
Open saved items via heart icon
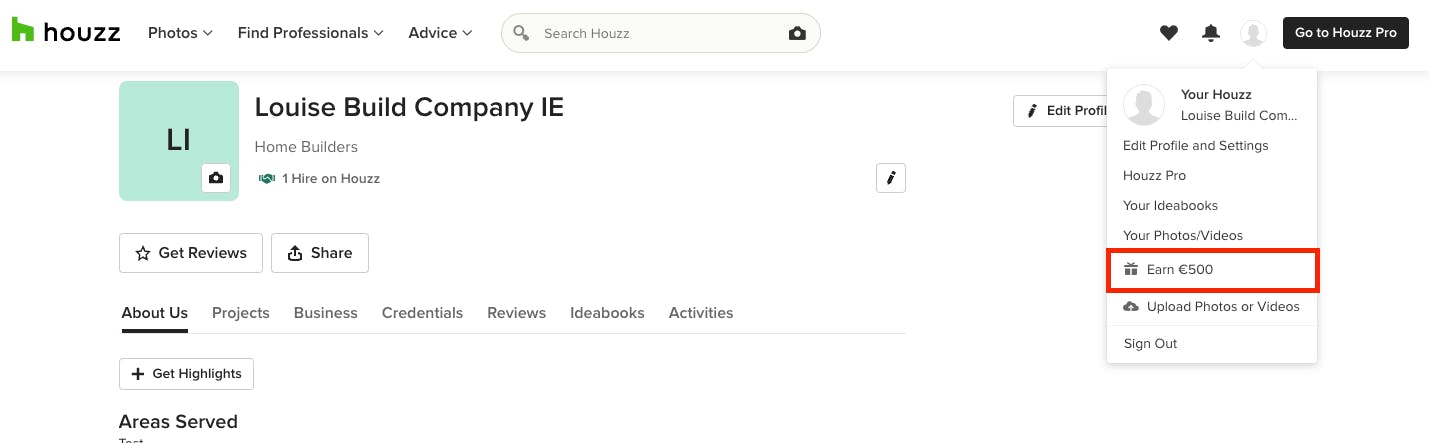1168,33
